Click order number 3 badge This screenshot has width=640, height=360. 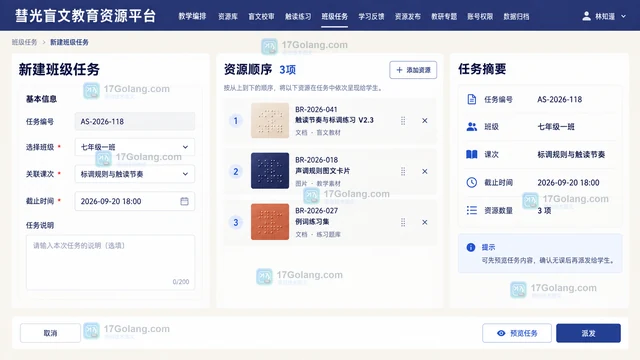(x=236, y=222)
